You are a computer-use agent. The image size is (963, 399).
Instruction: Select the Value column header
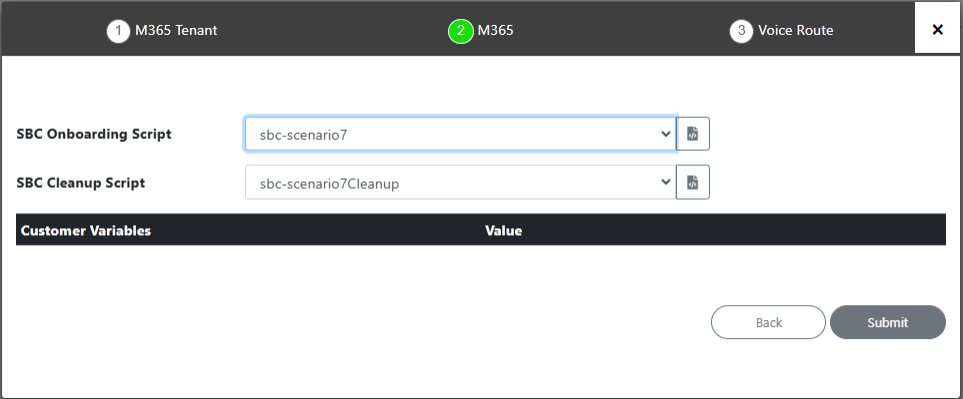pos(504,231)
